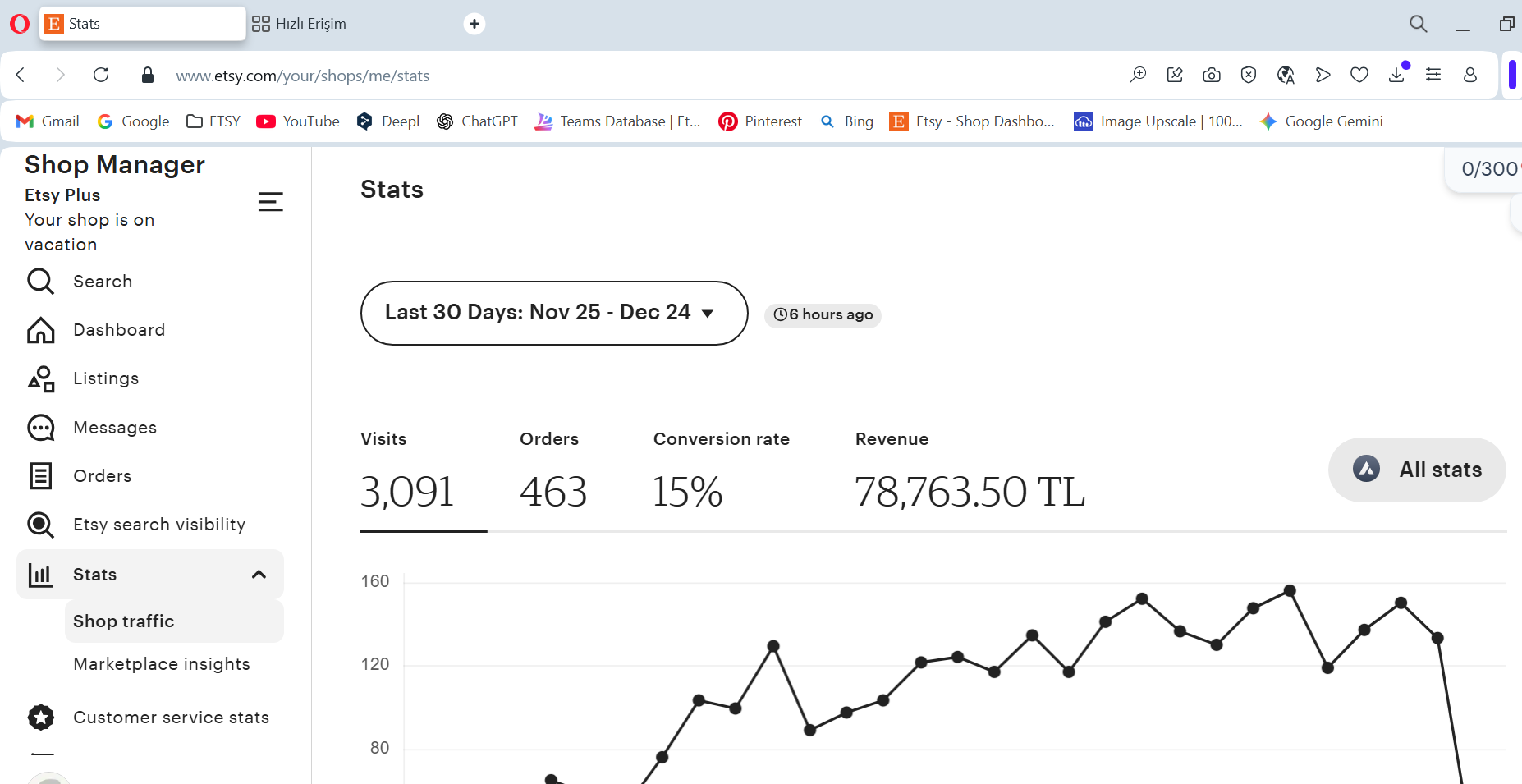This screenshot has width=1522, height=784.
Task: Click the Listings shapes icon
Action: coord(40,378)
